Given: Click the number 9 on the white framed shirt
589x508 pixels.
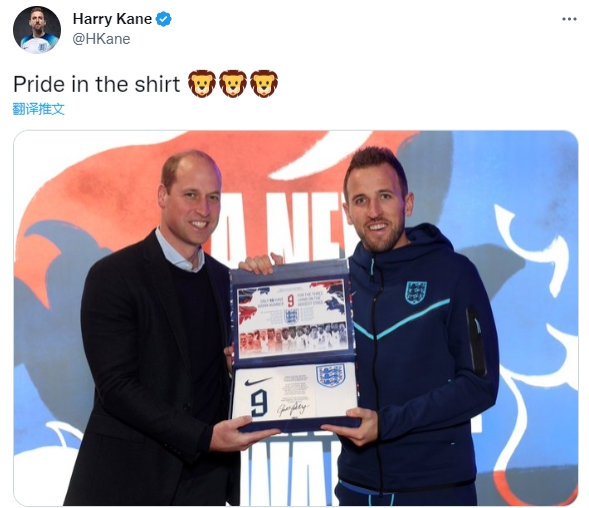Looking at the screenshot, I should (x=259, y=403).
